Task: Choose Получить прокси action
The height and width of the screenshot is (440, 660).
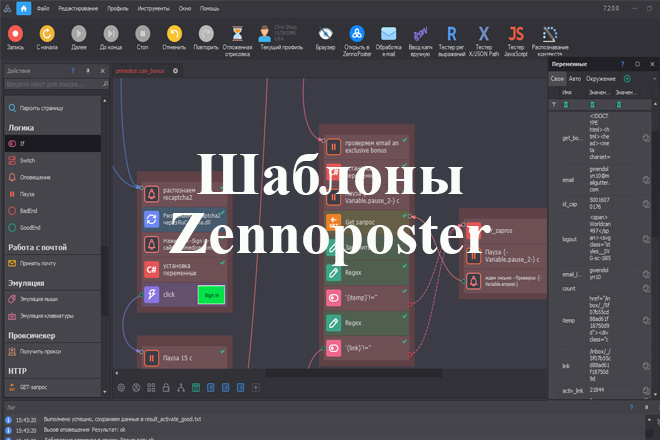Action: 53,352
